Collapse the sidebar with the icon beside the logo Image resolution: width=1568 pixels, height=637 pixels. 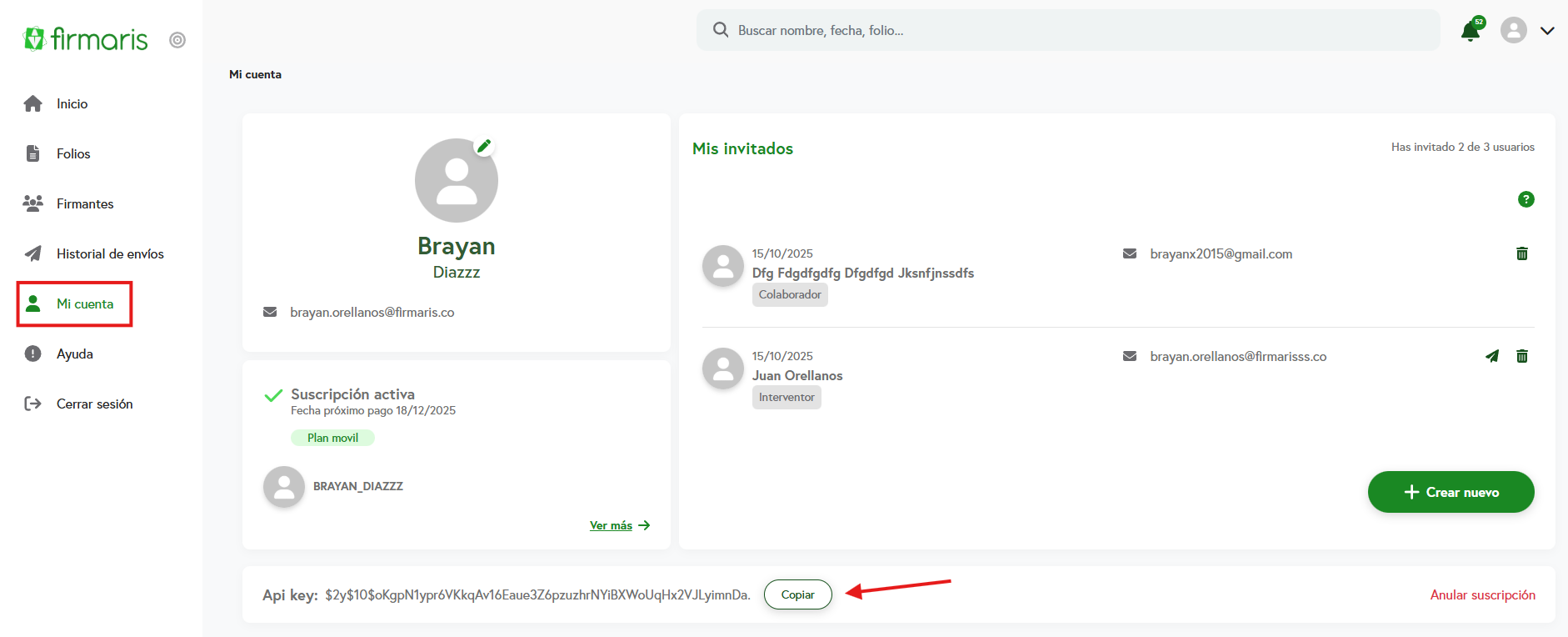tap(177, 40)
